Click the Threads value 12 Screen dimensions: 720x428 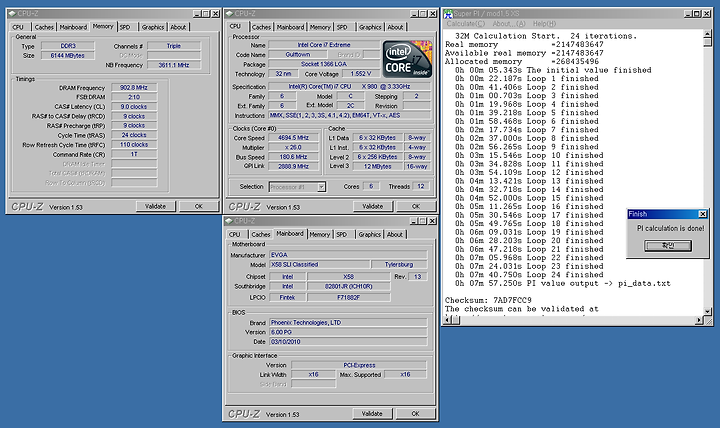click(x=421, y=186)
